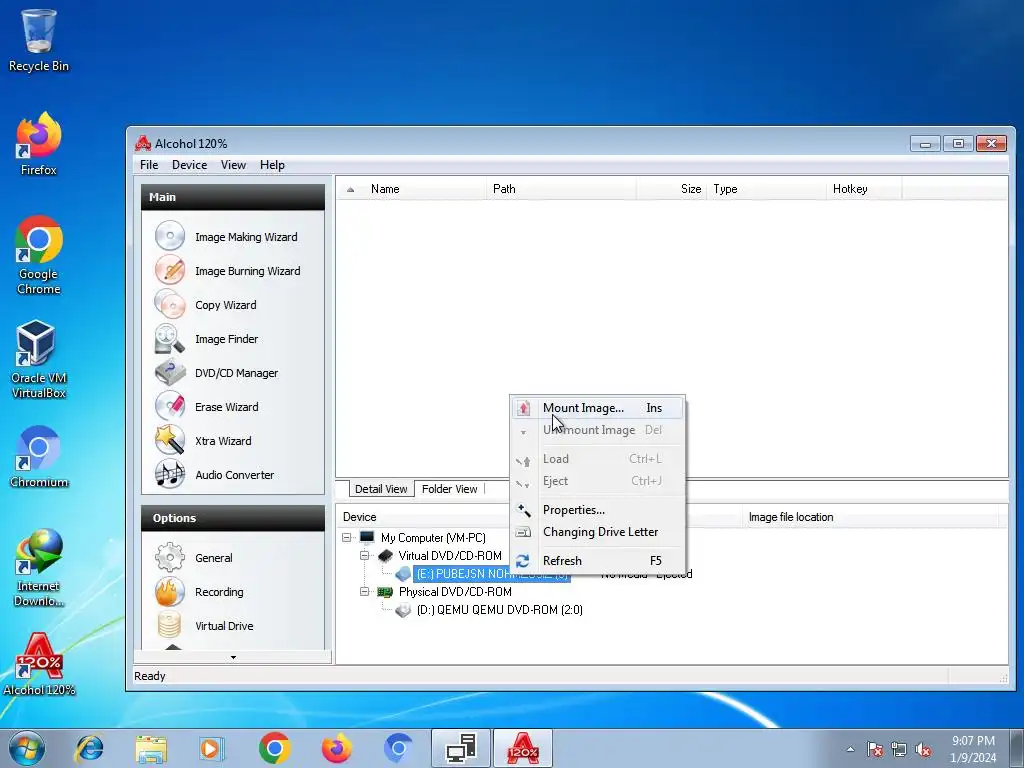Open the Help menu
The width and height of the screenshot is (1024, 768).
pyautogui.click(x=272, y=165)
